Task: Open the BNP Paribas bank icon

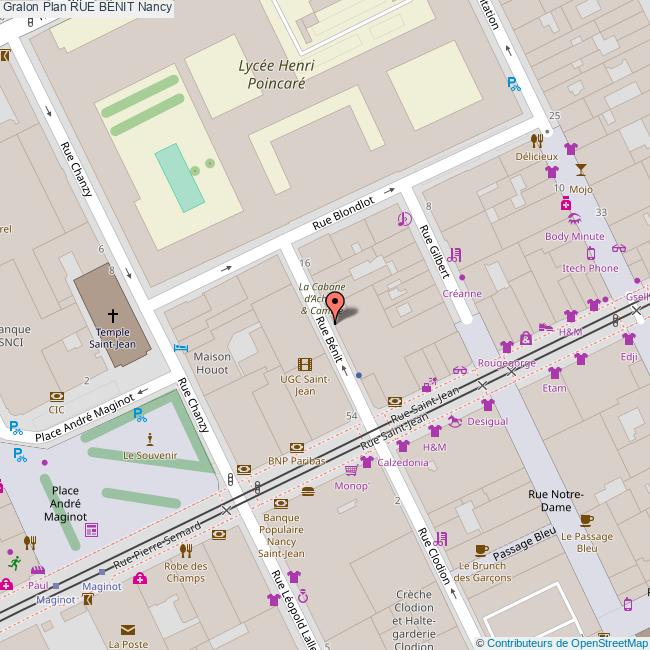Action: point(296,446)
